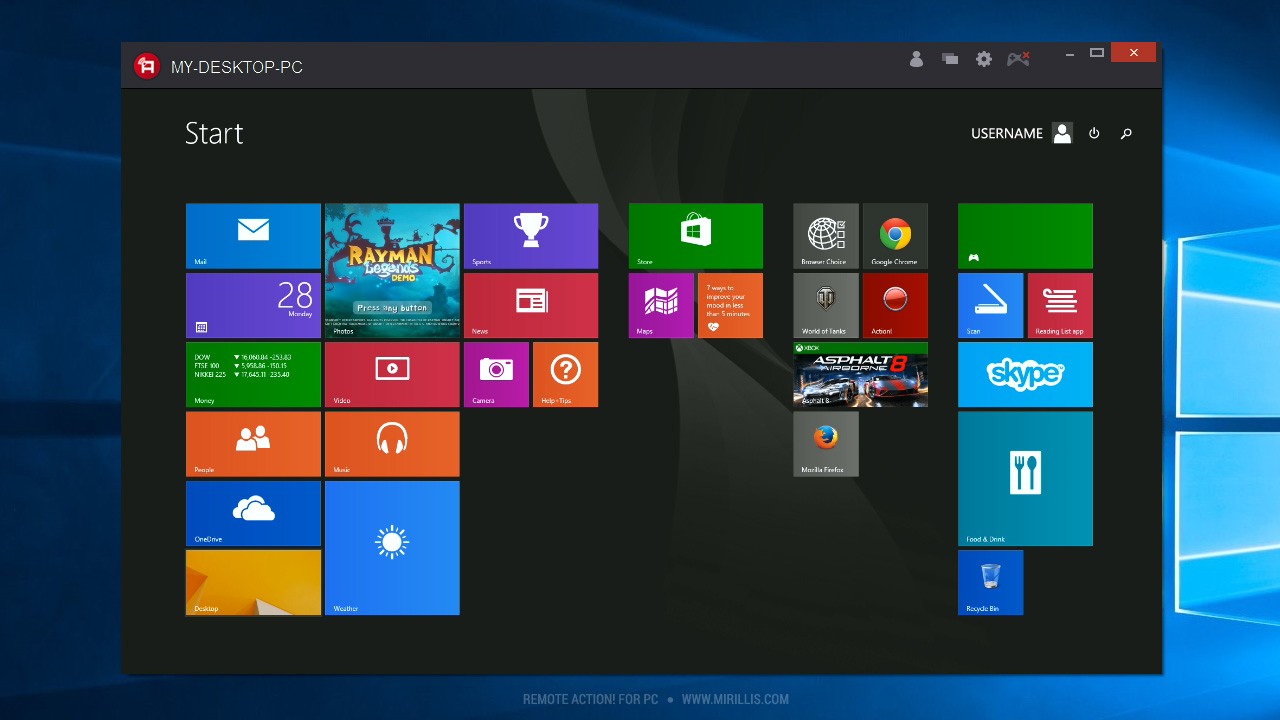The height and width of the screenshot is (720, 1280).
Task: Click the Remote Action logo next to MY-DESKTOP-PC
Action: 147,66
